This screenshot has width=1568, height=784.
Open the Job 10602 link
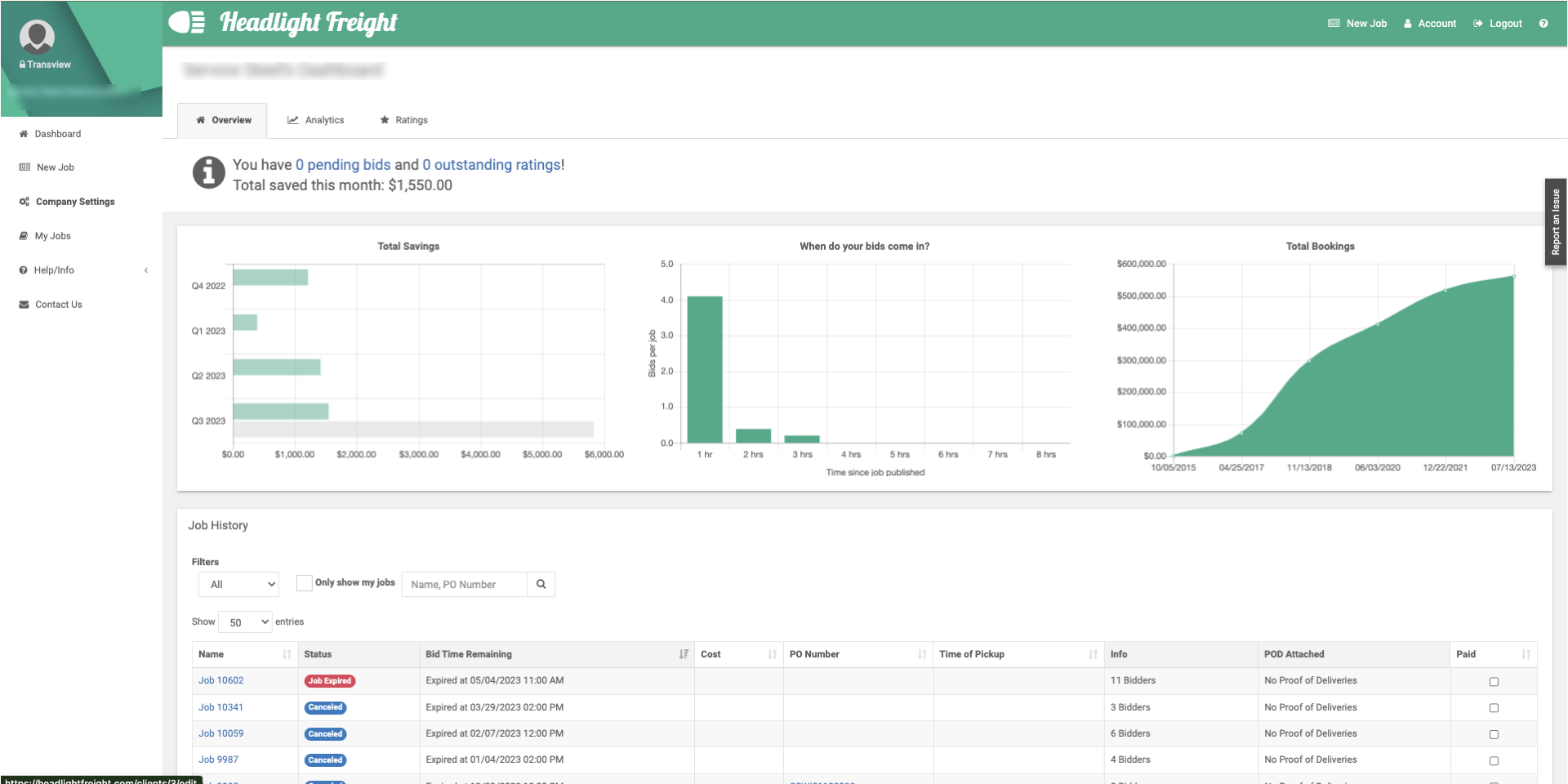220,680
